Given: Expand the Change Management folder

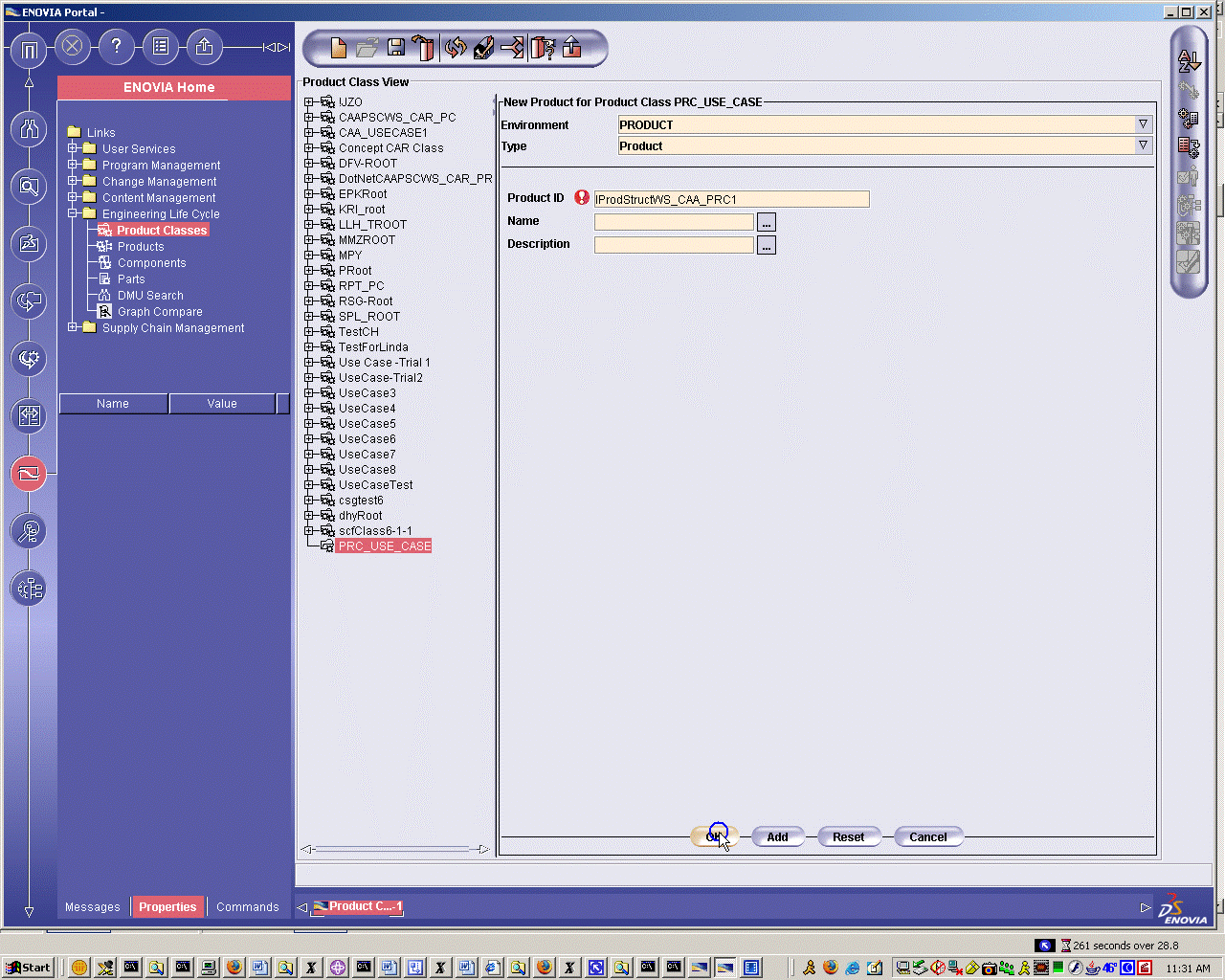Looking at the screenshot, I should pos(73,181).
